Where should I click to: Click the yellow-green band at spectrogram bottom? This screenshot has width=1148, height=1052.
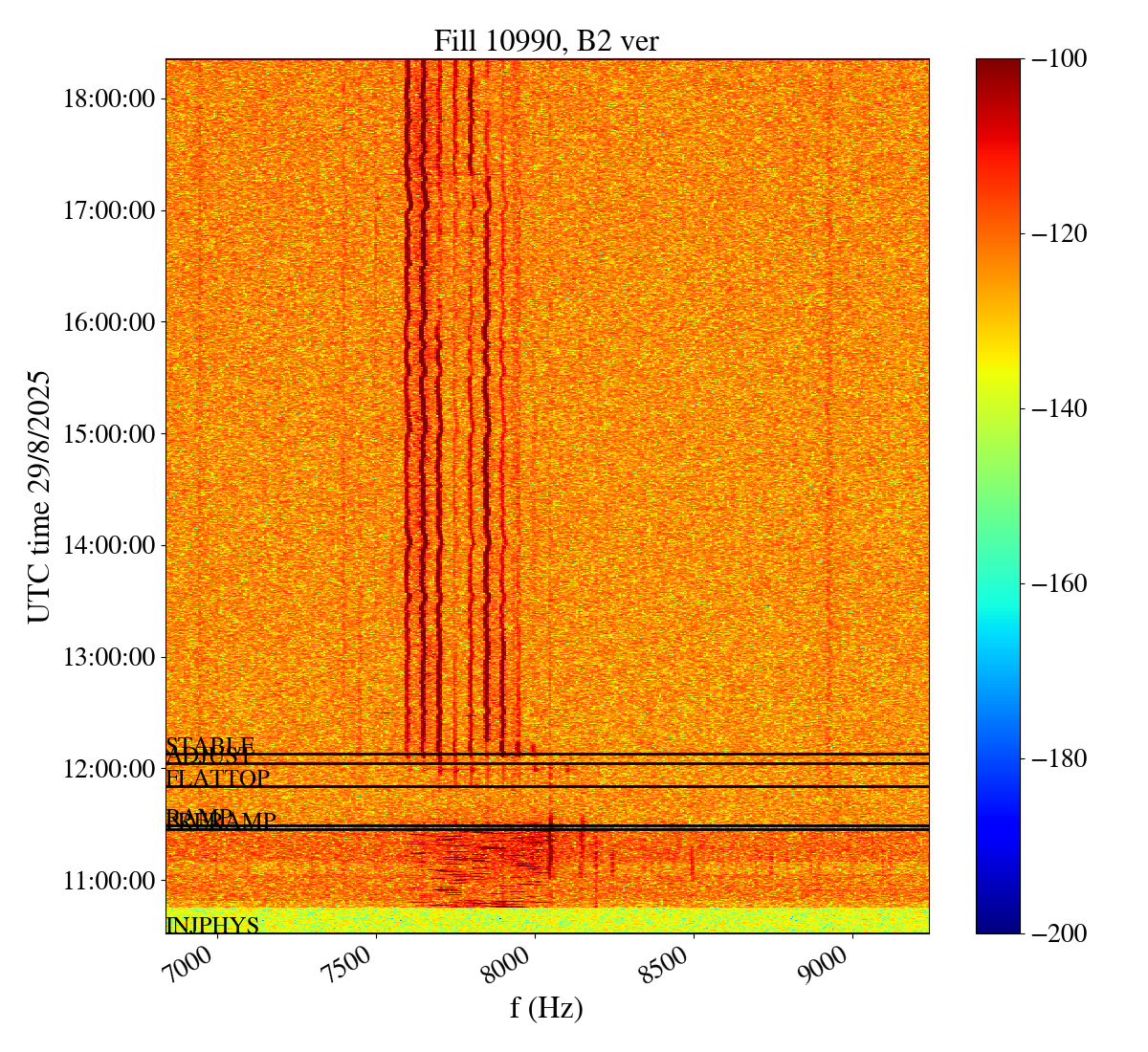click(x=574, y=920)
